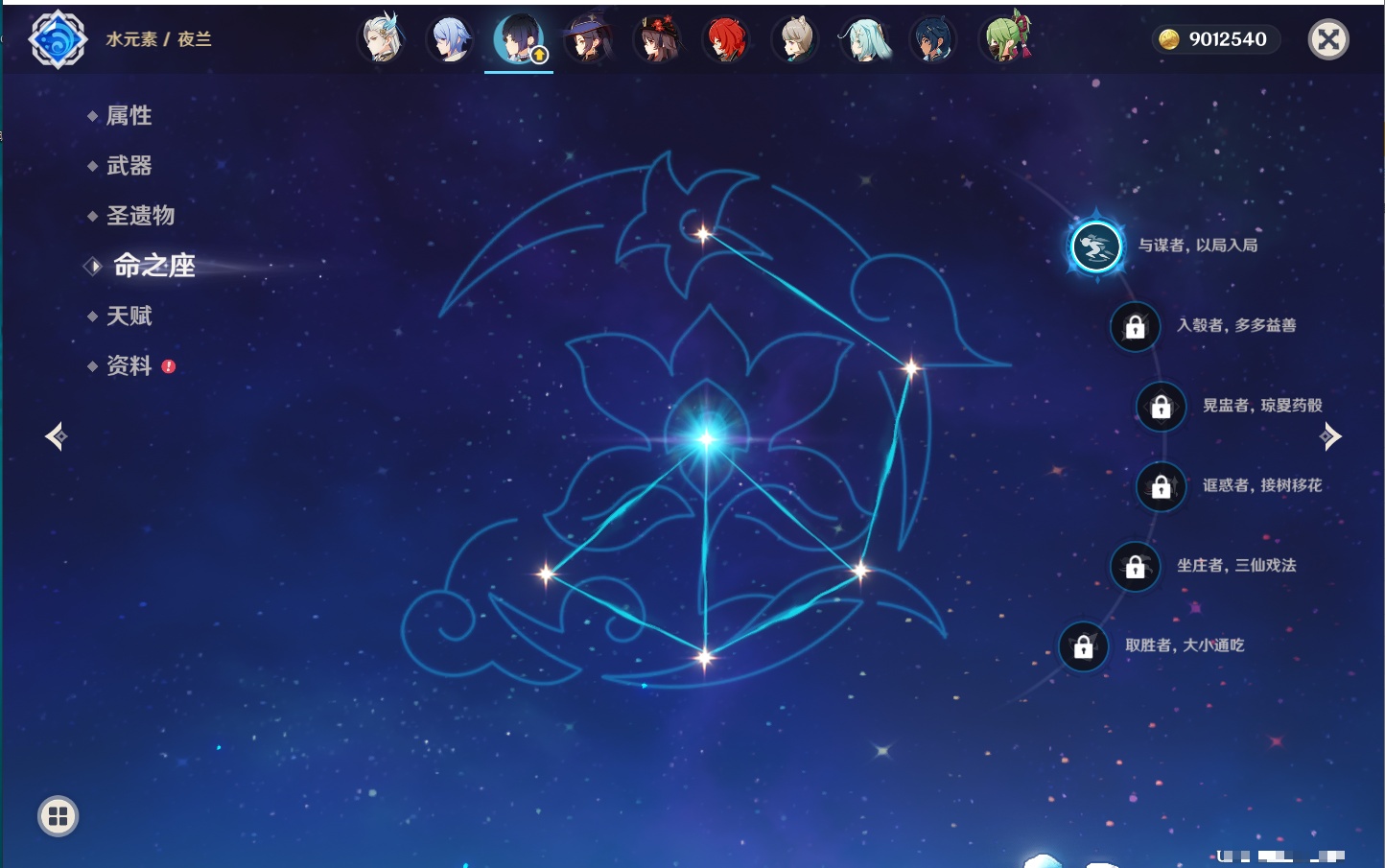Switch to Mona's witch-hat avatar
Screen dimensions: 1385x868
coord(588,39)
